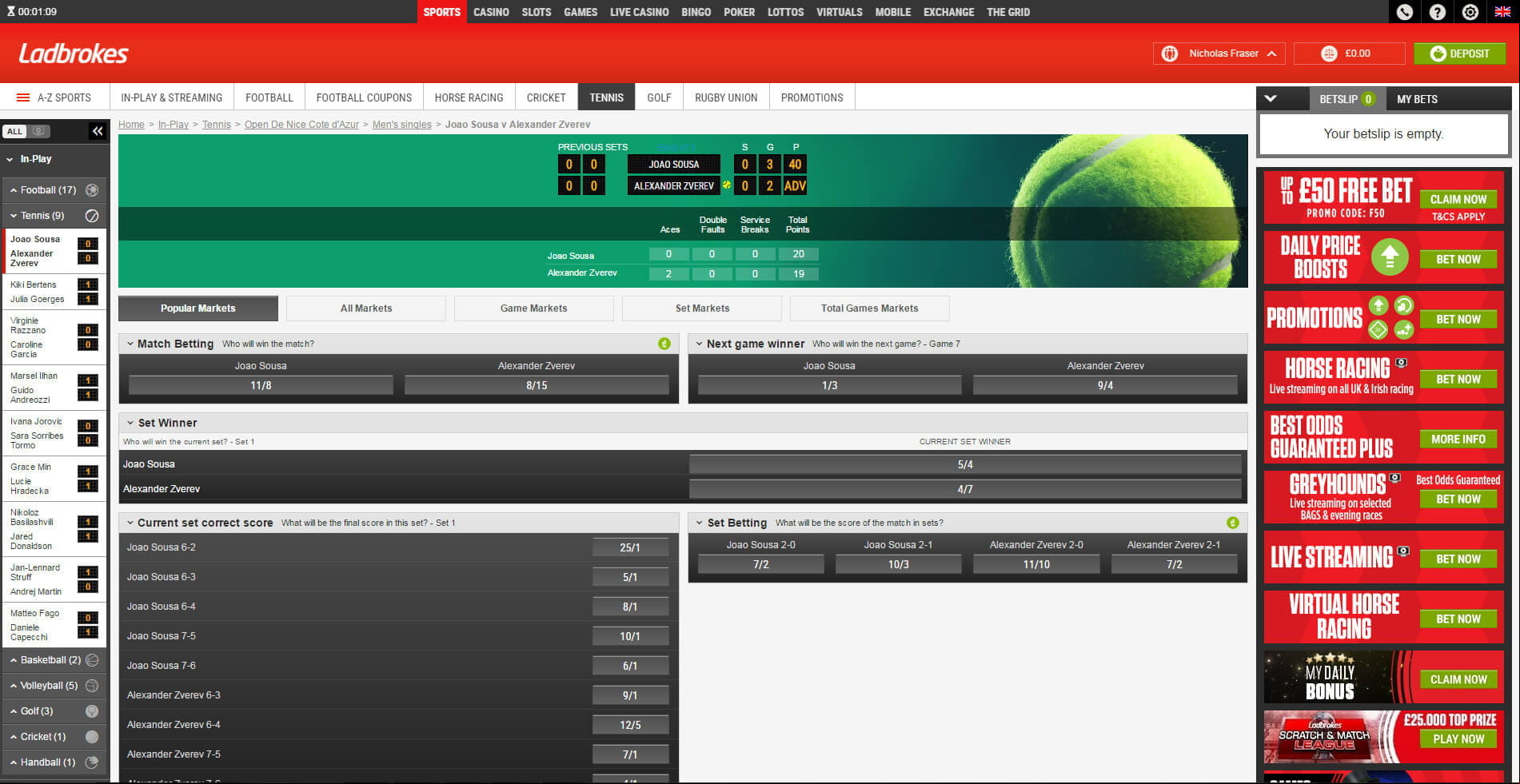Click the tennis ball icon in sidebar
Viewport: 1520px width, 784px height.
pos(92,216)
